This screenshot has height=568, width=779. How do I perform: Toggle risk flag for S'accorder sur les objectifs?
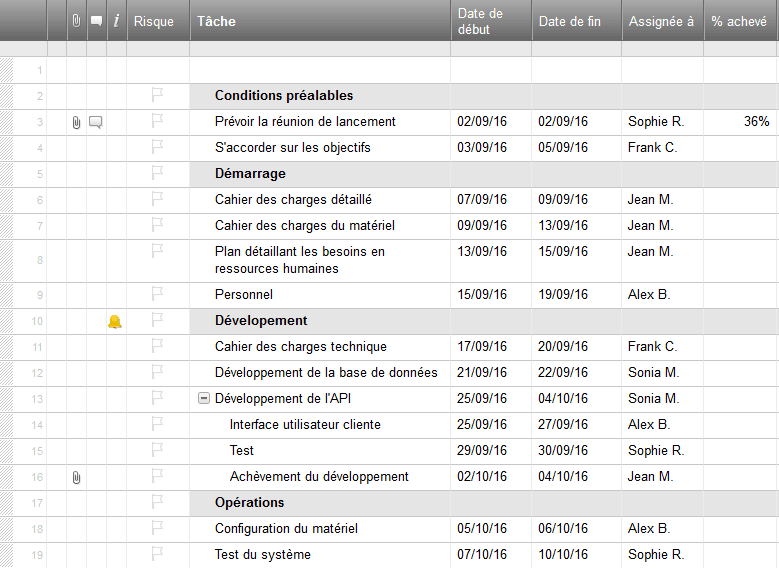tap(157, 146)
